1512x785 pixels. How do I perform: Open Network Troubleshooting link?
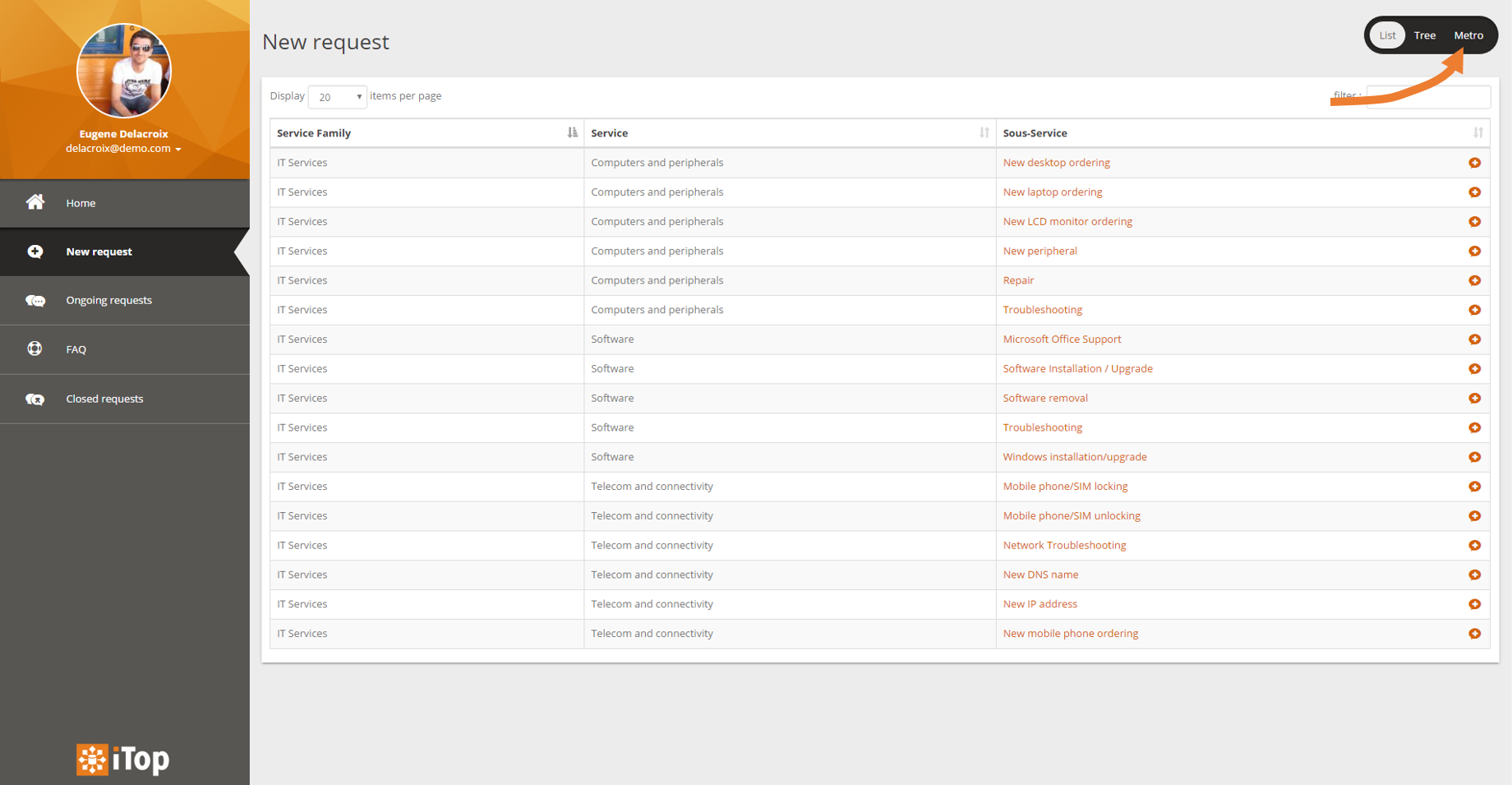pyautogui.click(x=1064, y=545)
